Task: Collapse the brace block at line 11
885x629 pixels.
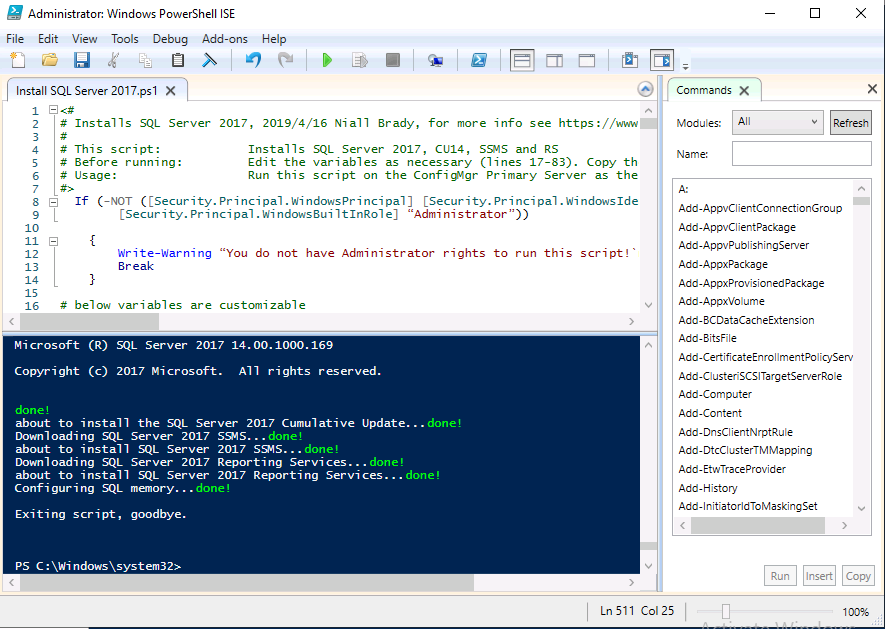Action: (x=53, y=241)
